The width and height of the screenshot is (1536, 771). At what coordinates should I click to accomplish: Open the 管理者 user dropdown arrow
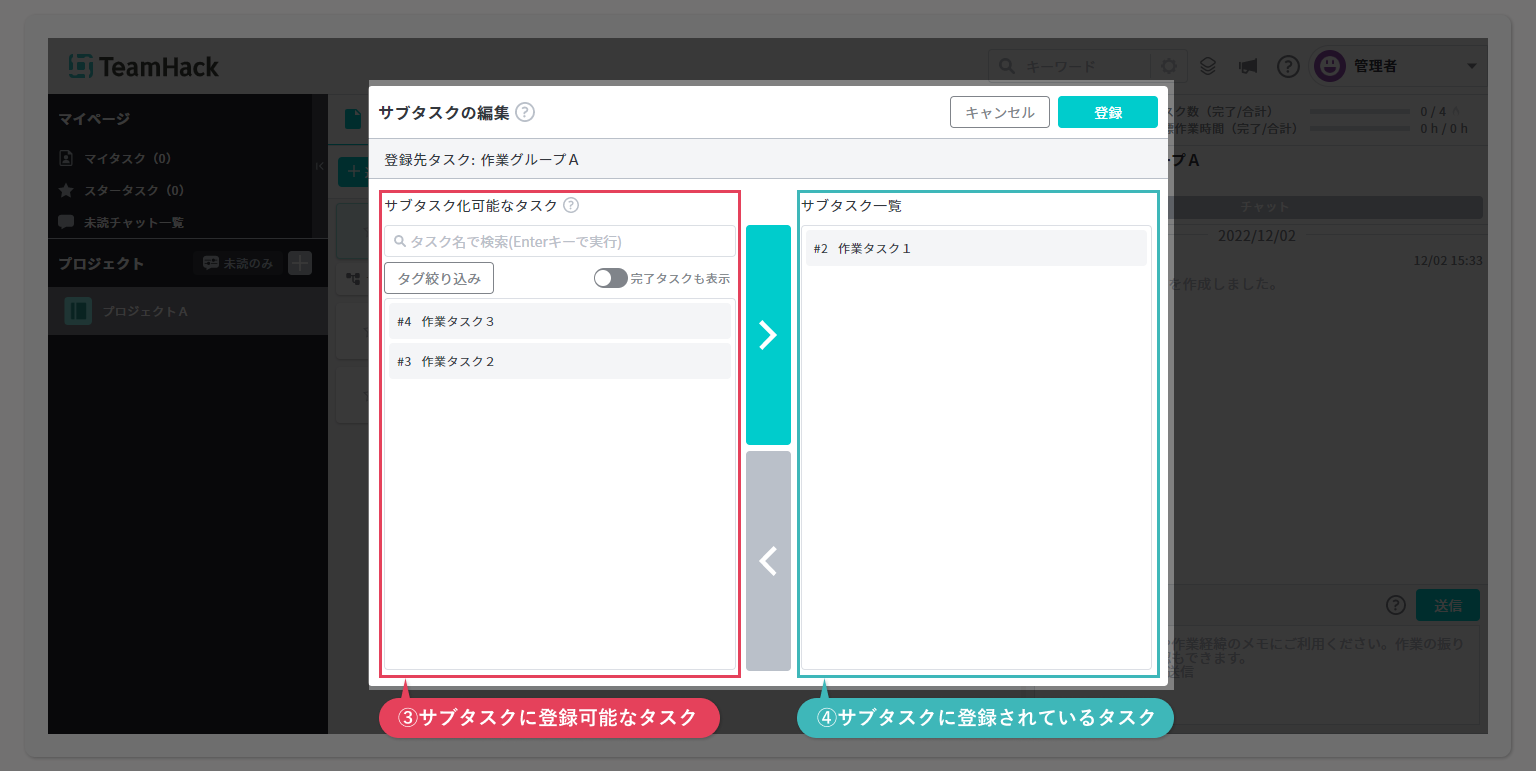(1471, 66)
